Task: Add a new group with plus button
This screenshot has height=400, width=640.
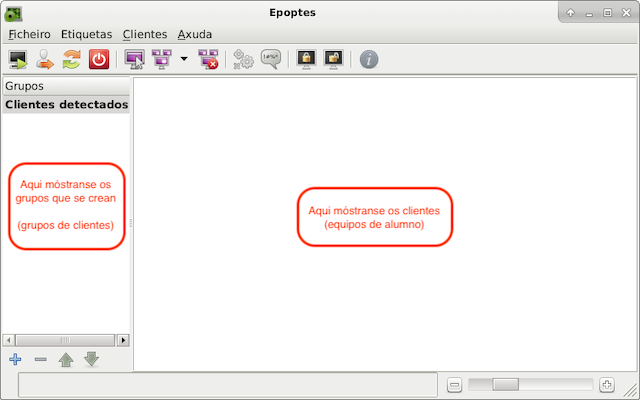Action: (15, 359)
